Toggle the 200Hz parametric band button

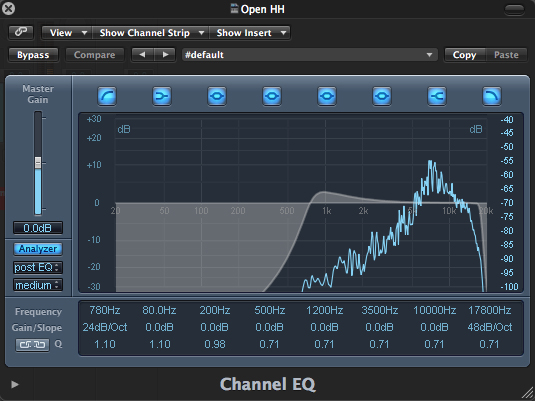pos(217,96)
